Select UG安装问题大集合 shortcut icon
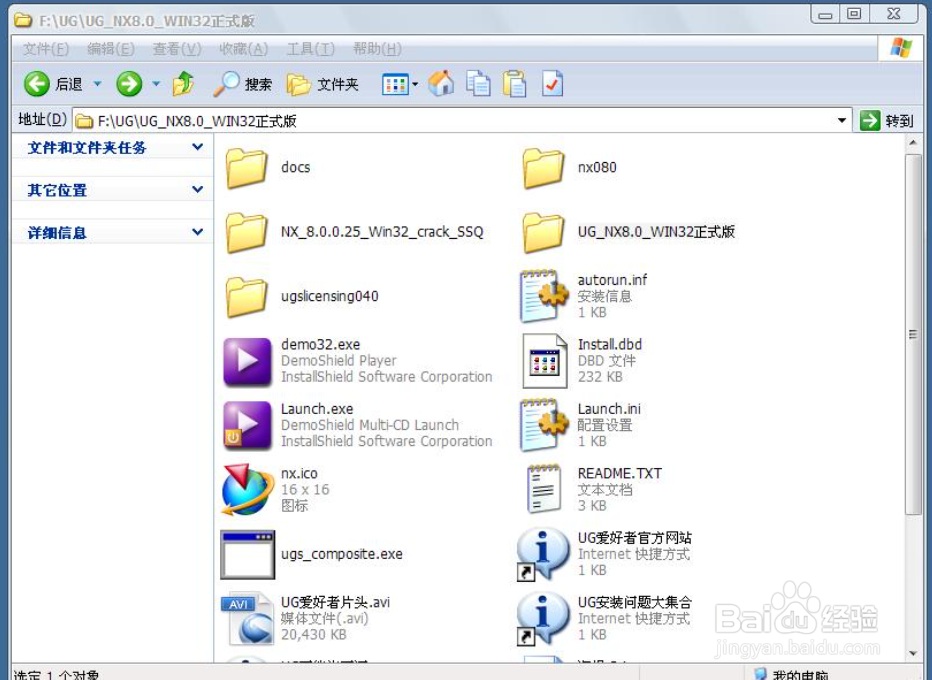 click(542, 618)
